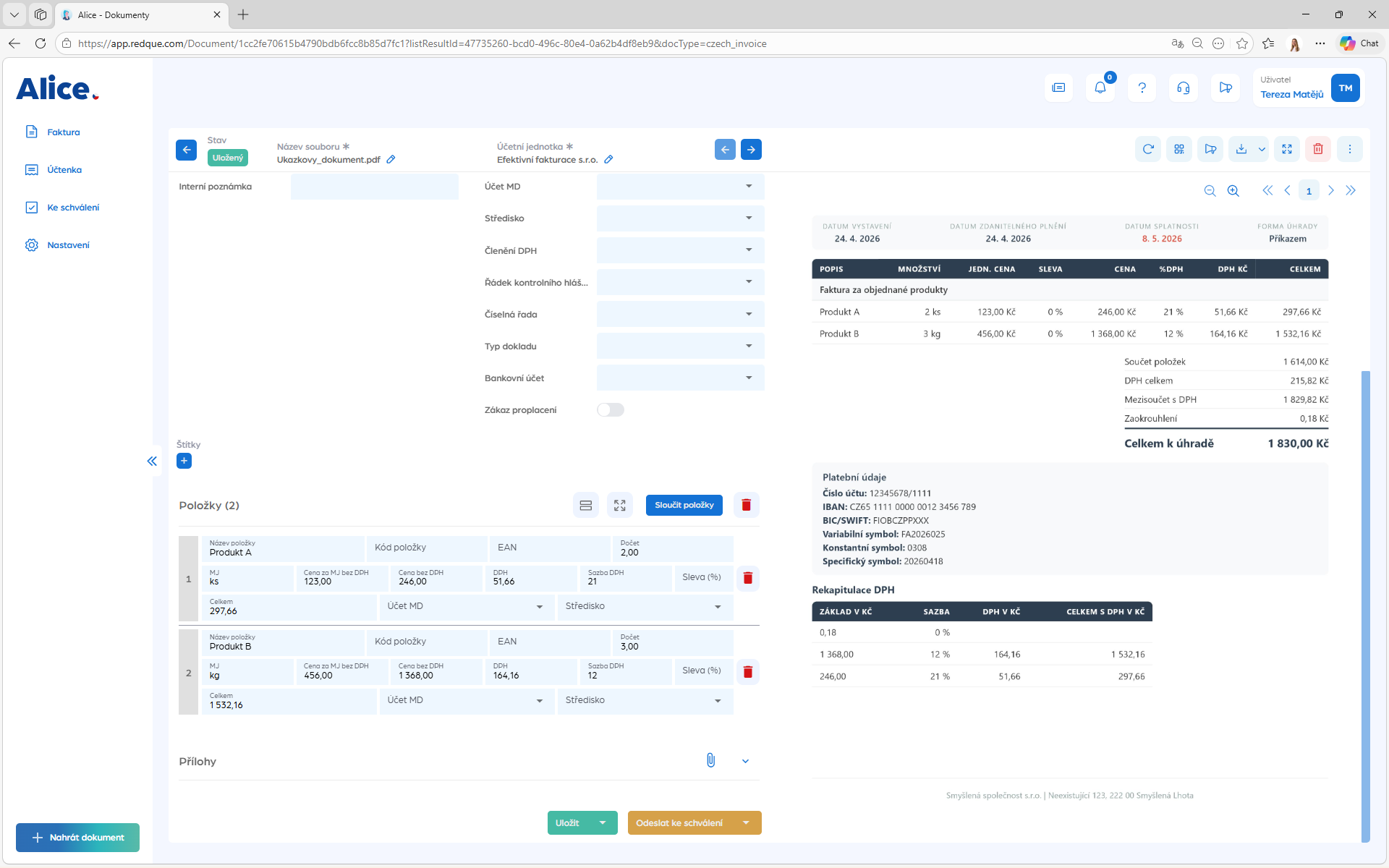Delete document with red trash toolbar icon
This screenshot has height=868, width=1389.
(x=1318, y=149)
